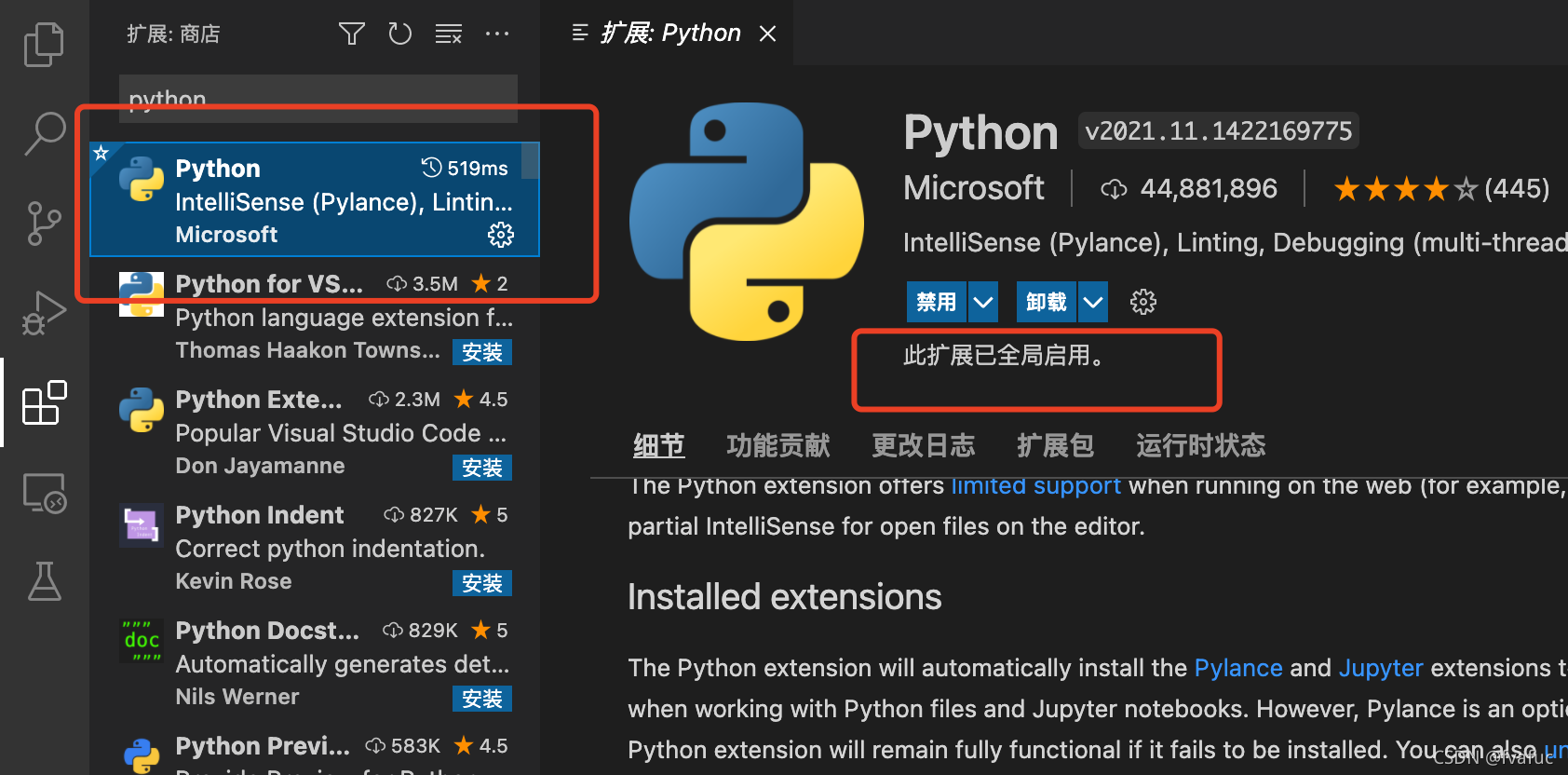The image size is (1568, 775).
Task: Select Python for VS... extension in list
Action: (x=315, y=317)
